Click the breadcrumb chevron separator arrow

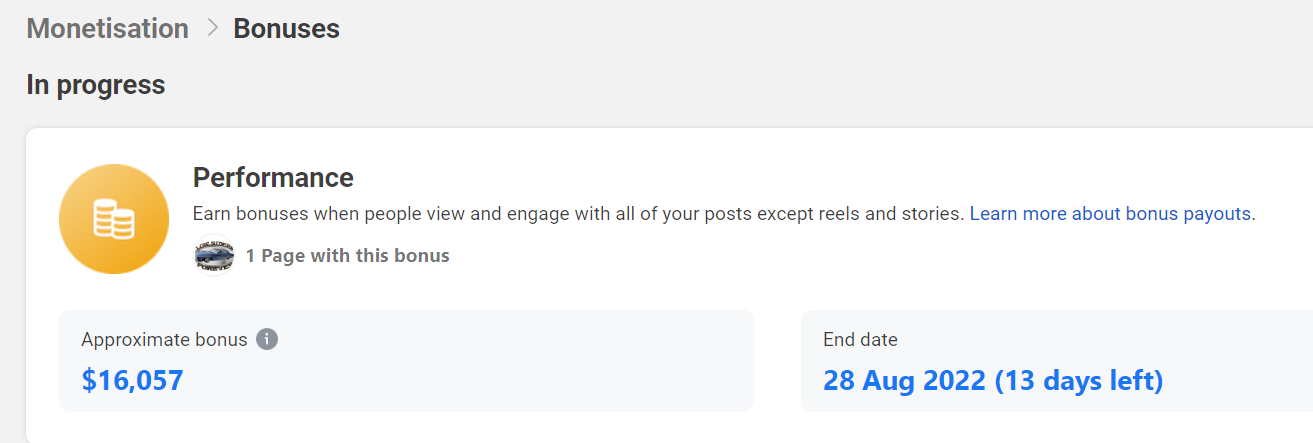pyautogui.click(x=211, y=29)
